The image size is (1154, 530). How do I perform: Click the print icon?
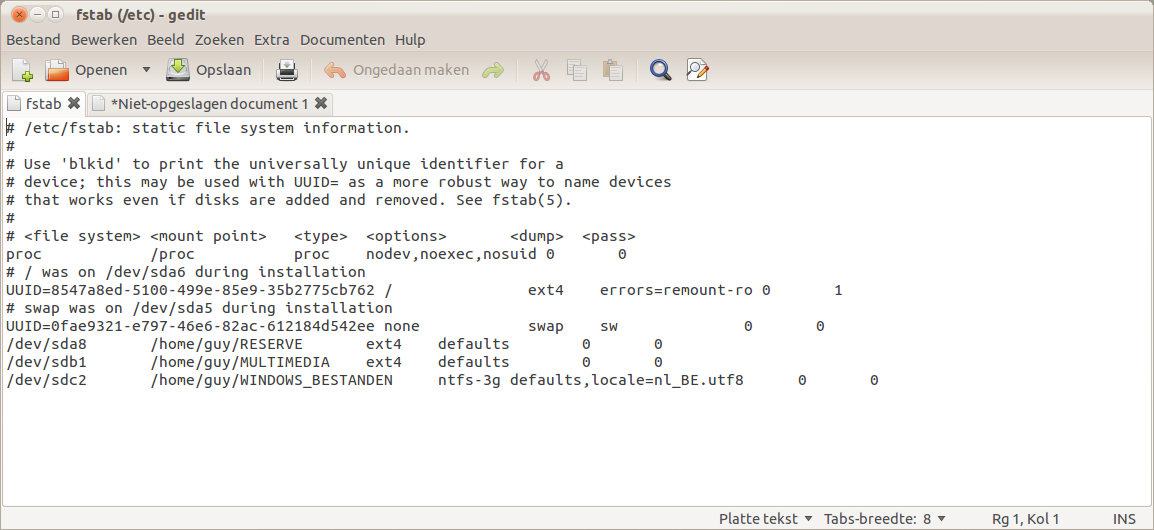(287, 70)
